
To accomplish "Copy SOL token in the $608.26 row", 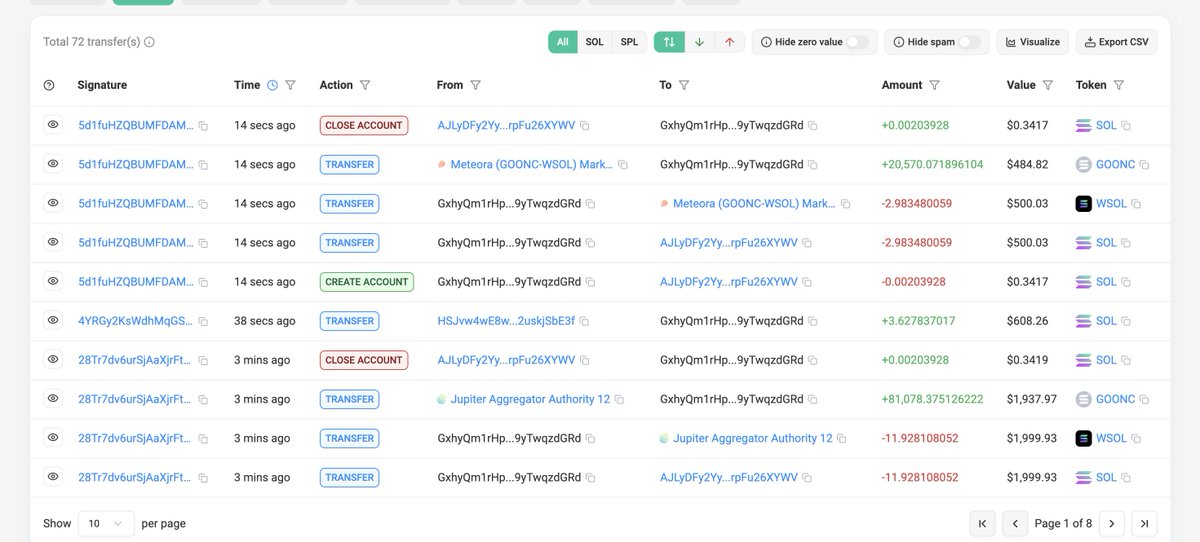I will click(x=1126, y=321).
